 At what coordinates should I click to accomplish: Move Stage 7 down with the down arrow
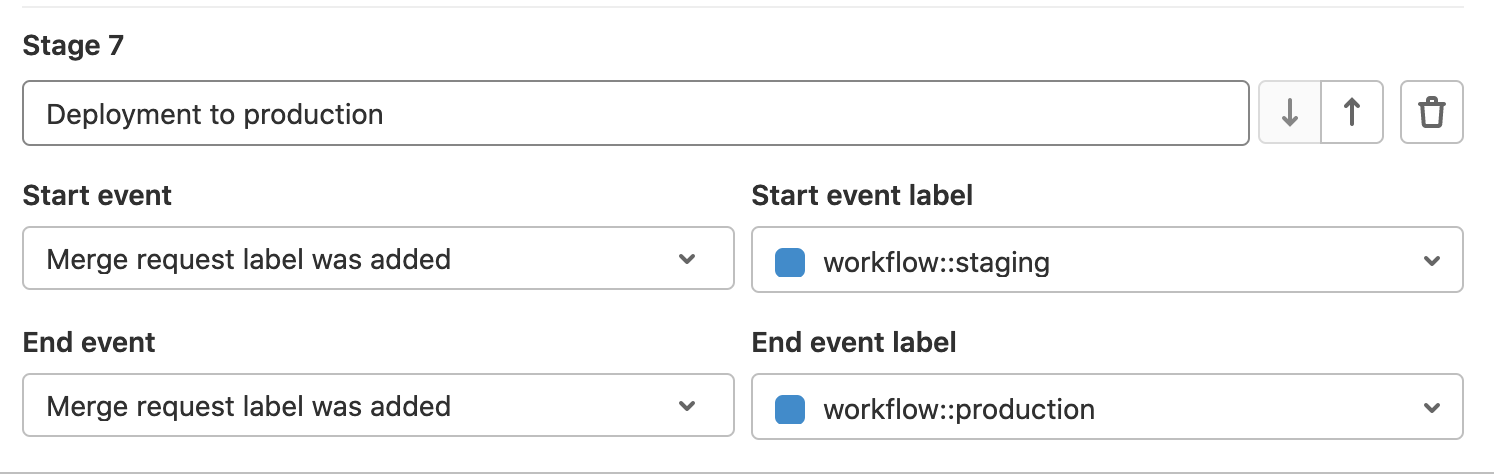(1290, 113)
